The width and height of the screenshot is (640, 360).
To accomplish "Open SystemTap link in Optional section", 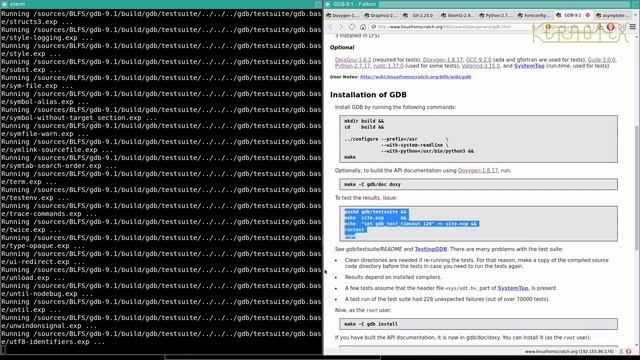I will [x=529, y=66].
